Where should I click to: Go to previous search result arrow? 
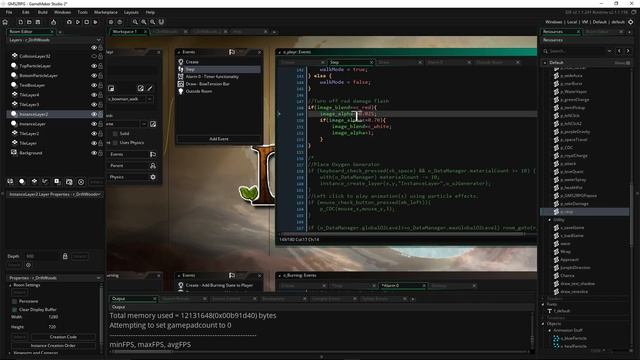coord(619,51)
